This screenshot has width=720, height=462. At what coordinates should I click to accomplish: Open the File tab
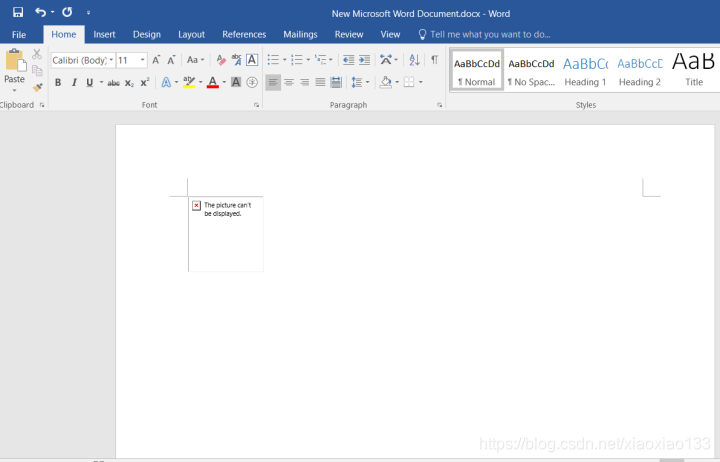pyautogui.click(x=19, y=34)
